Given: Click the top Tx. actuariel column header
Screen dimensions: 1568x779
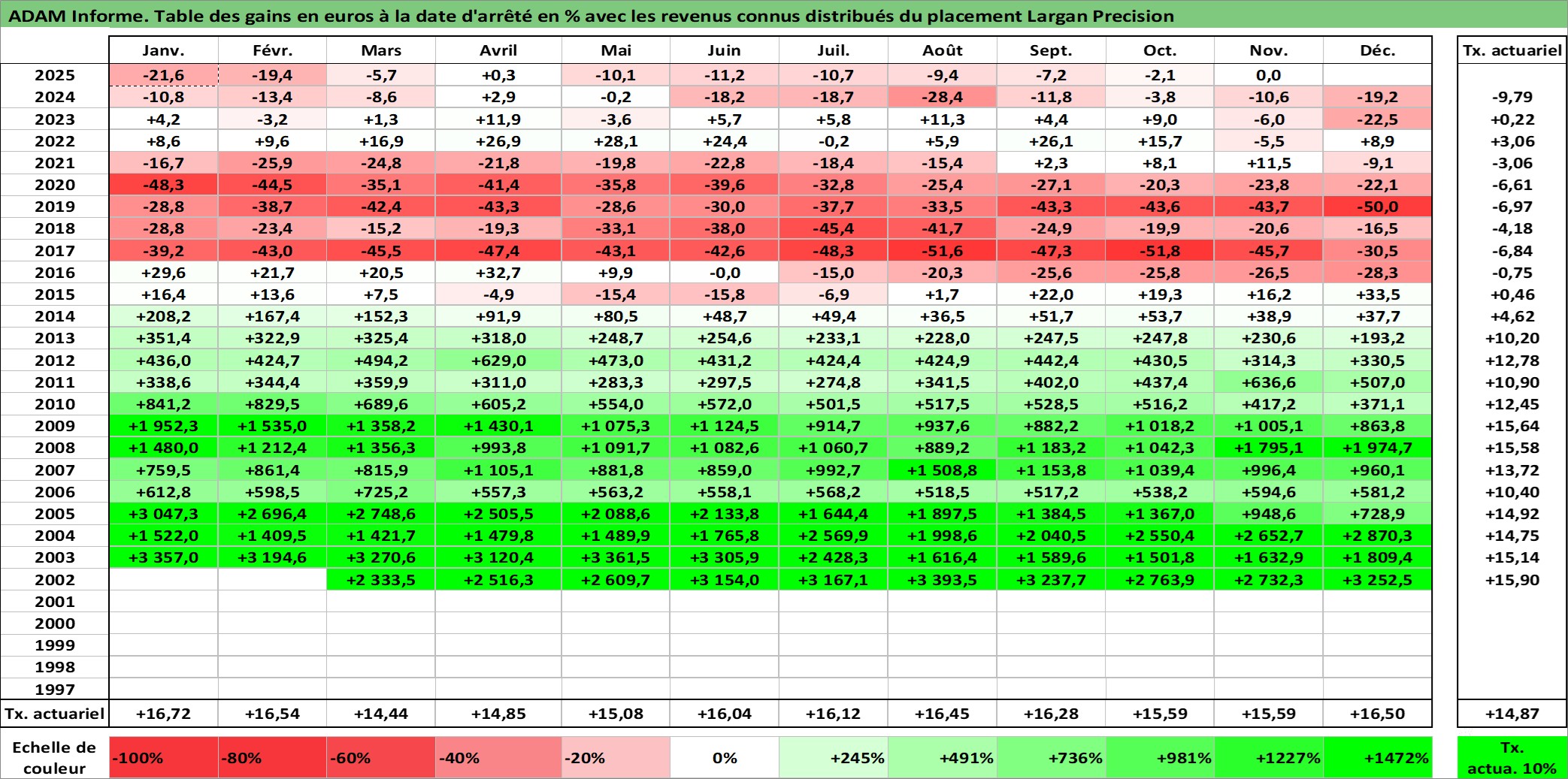Looking at the screenshot, I should click(1512, 50).
